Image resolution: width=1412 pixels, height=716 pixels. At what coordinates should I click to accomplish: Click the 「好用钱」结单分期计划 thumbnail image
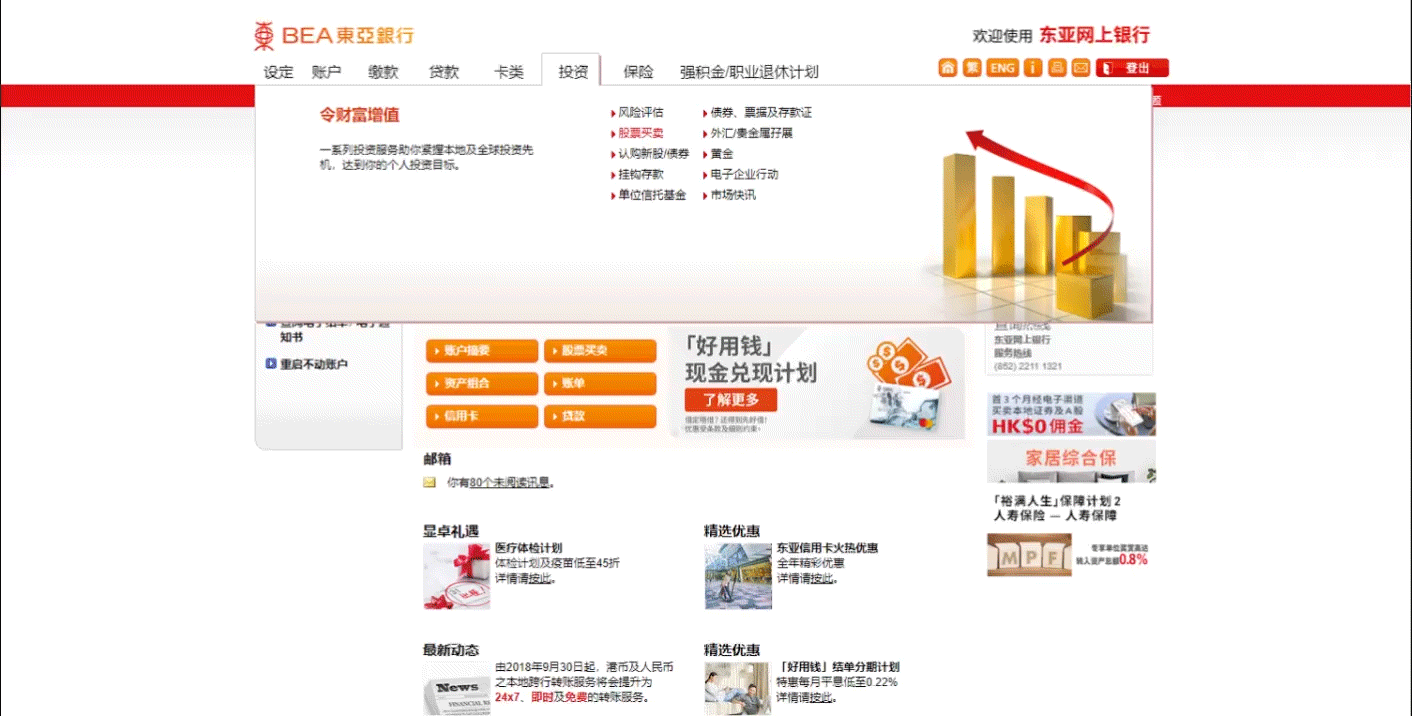click(x=738, y=689)
